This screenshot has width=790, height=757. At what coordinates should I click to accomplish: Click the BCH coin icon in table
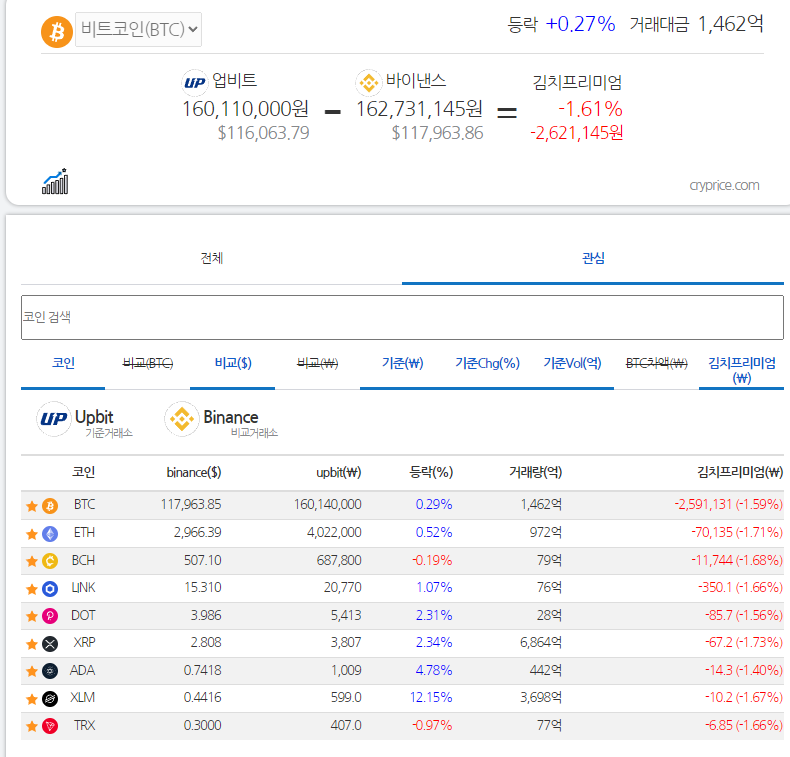click(x=50, y=561)
